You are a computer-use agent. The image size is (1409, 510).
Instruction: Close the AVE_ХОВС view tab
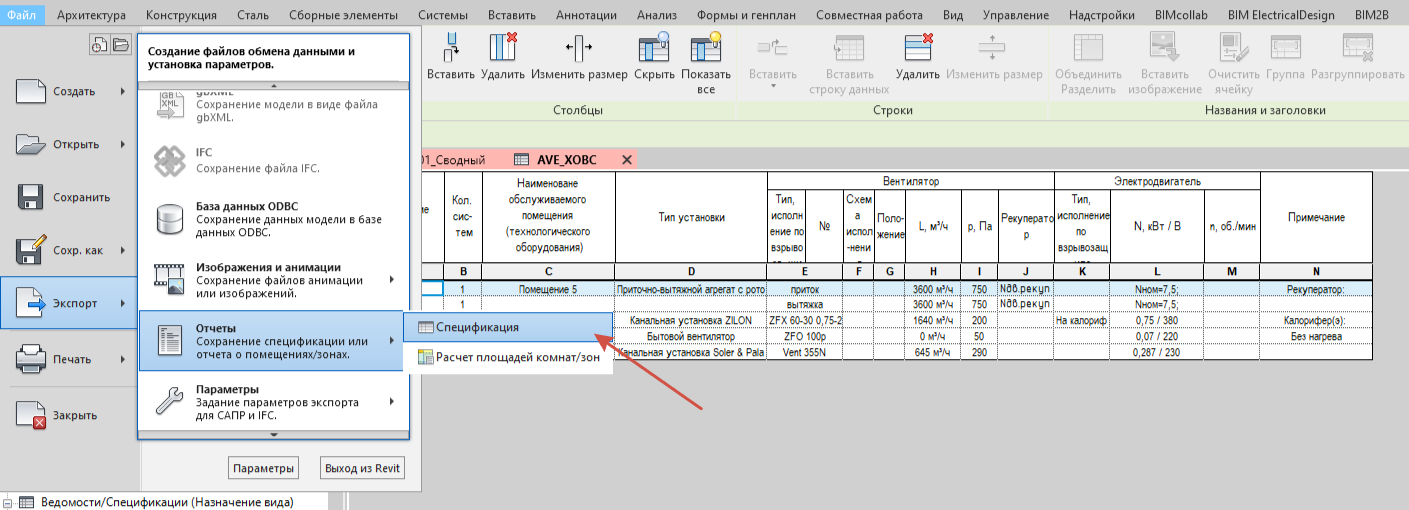point(627,160)
